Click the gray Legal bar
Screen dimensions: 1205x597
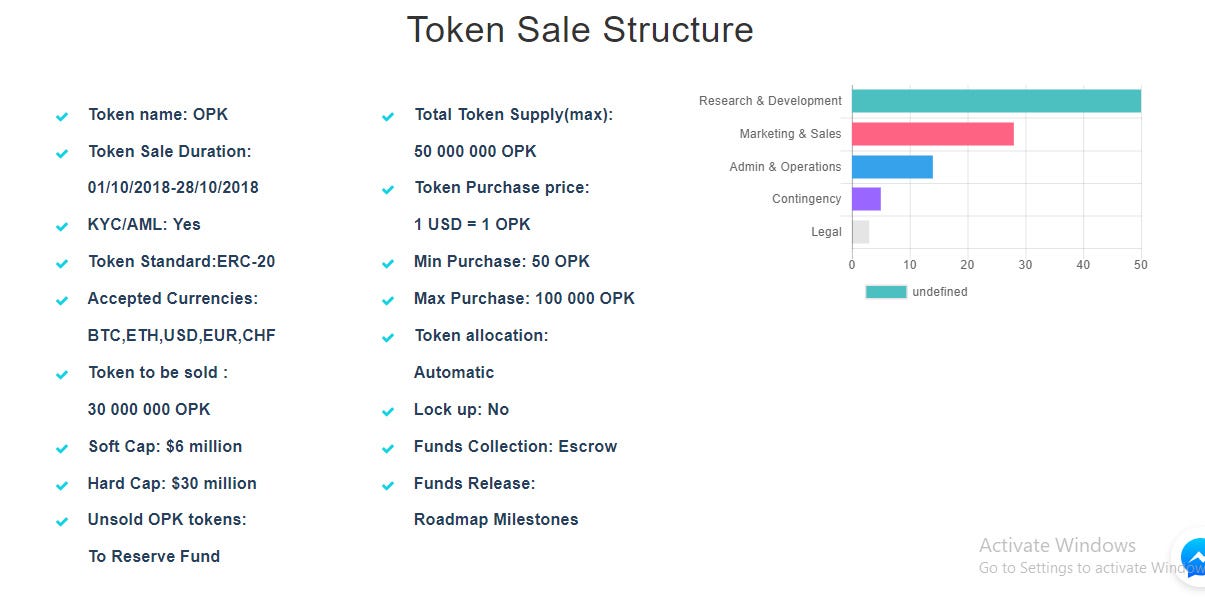(x=860, y=232)
